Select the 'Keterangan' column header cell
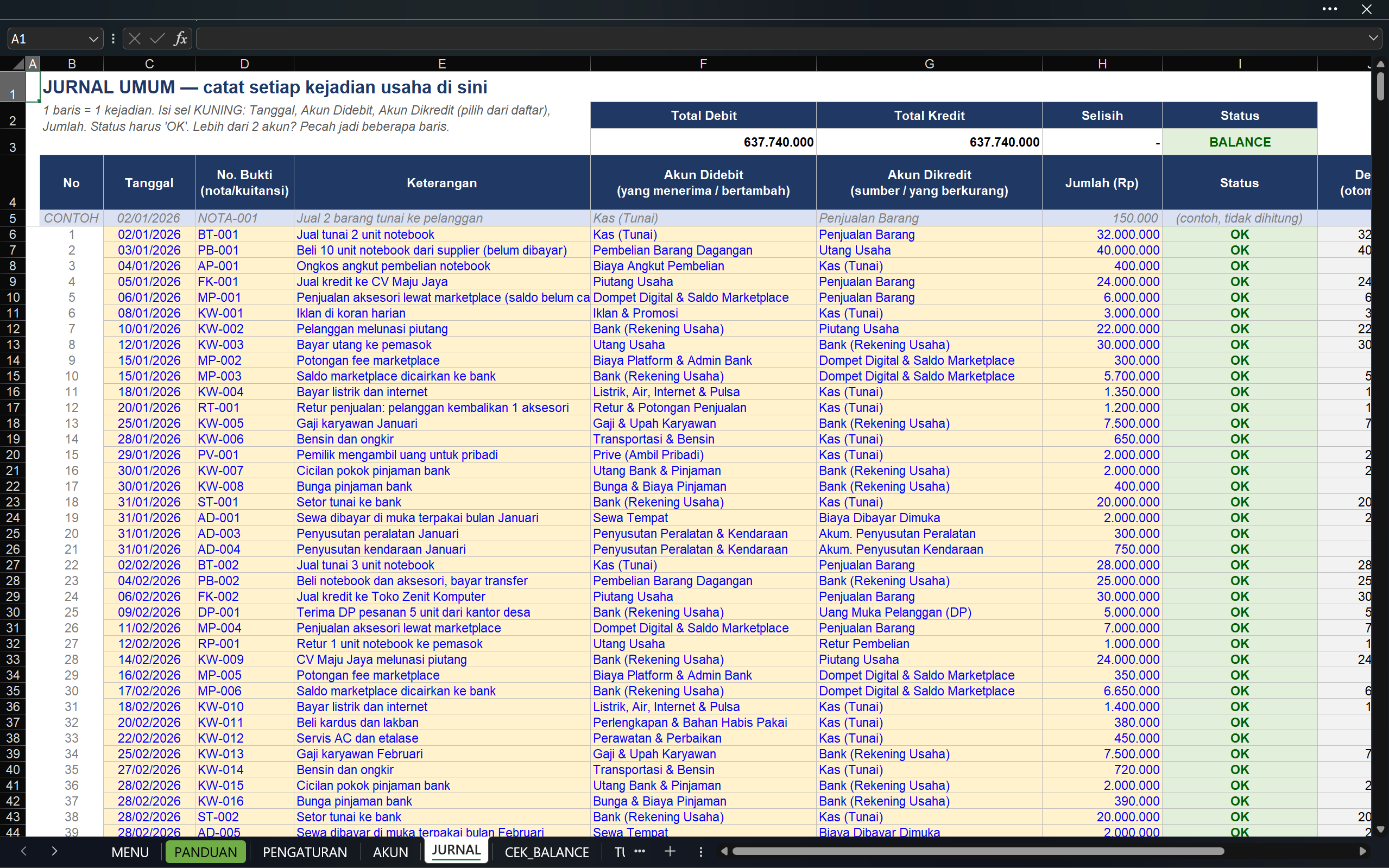The width and height of the screenshot is (1389, 868). click(x=441, y=182)
